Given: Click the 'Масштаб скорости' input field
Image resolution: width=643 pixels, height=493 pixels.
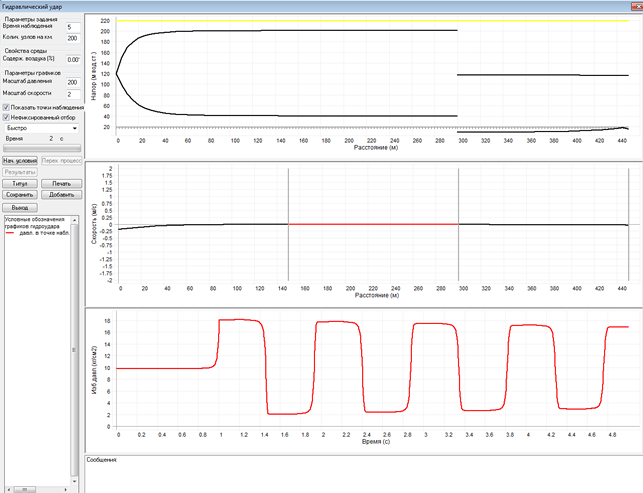Looking at the screenshot, I should tap(71, 93).
